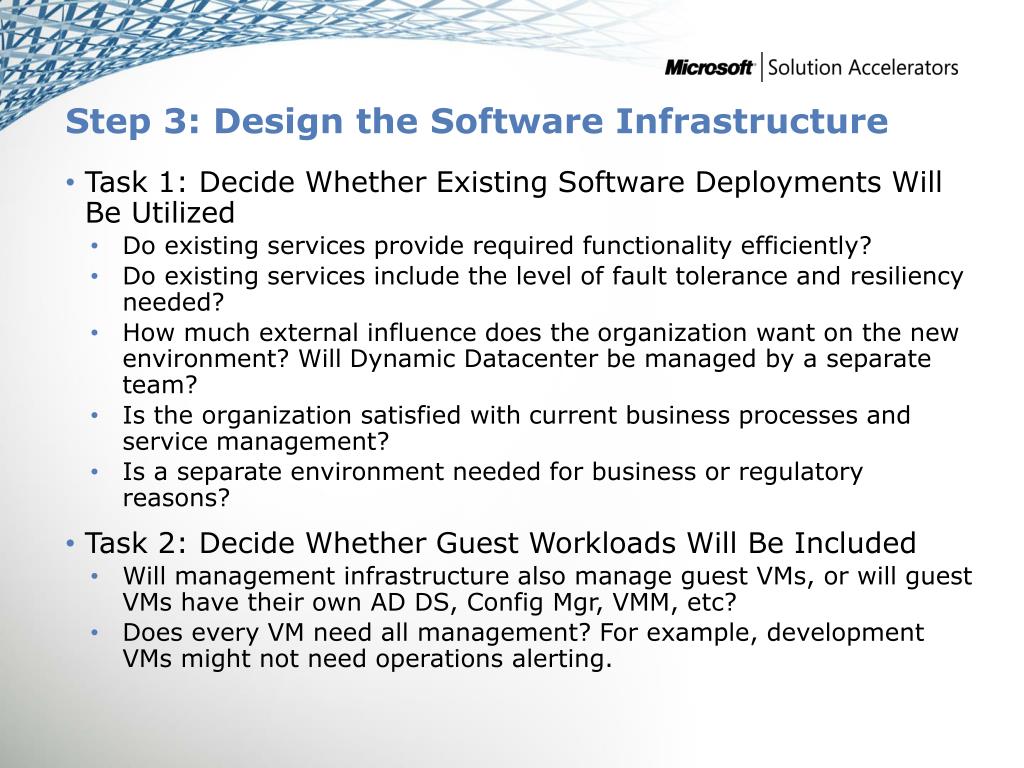
Task: Click 'Task 1: Decide Whether Existing Software Deployments' heading
Action: point(513,197)
